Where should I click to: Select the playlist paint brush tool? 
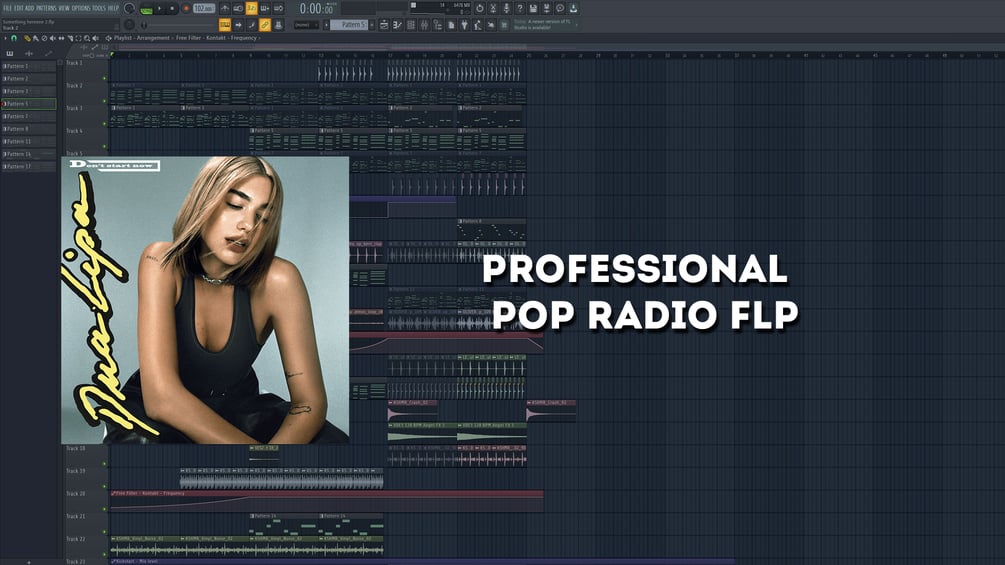coord(35,38)
